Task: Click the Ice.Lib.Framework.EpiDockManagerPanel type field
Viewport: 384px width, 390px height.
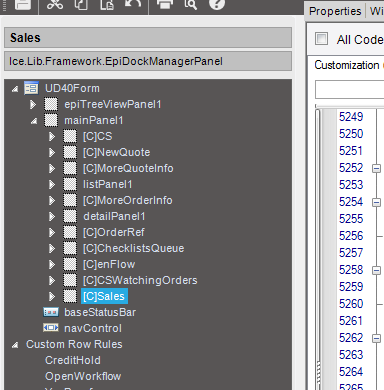Action: tap(148, 61)
